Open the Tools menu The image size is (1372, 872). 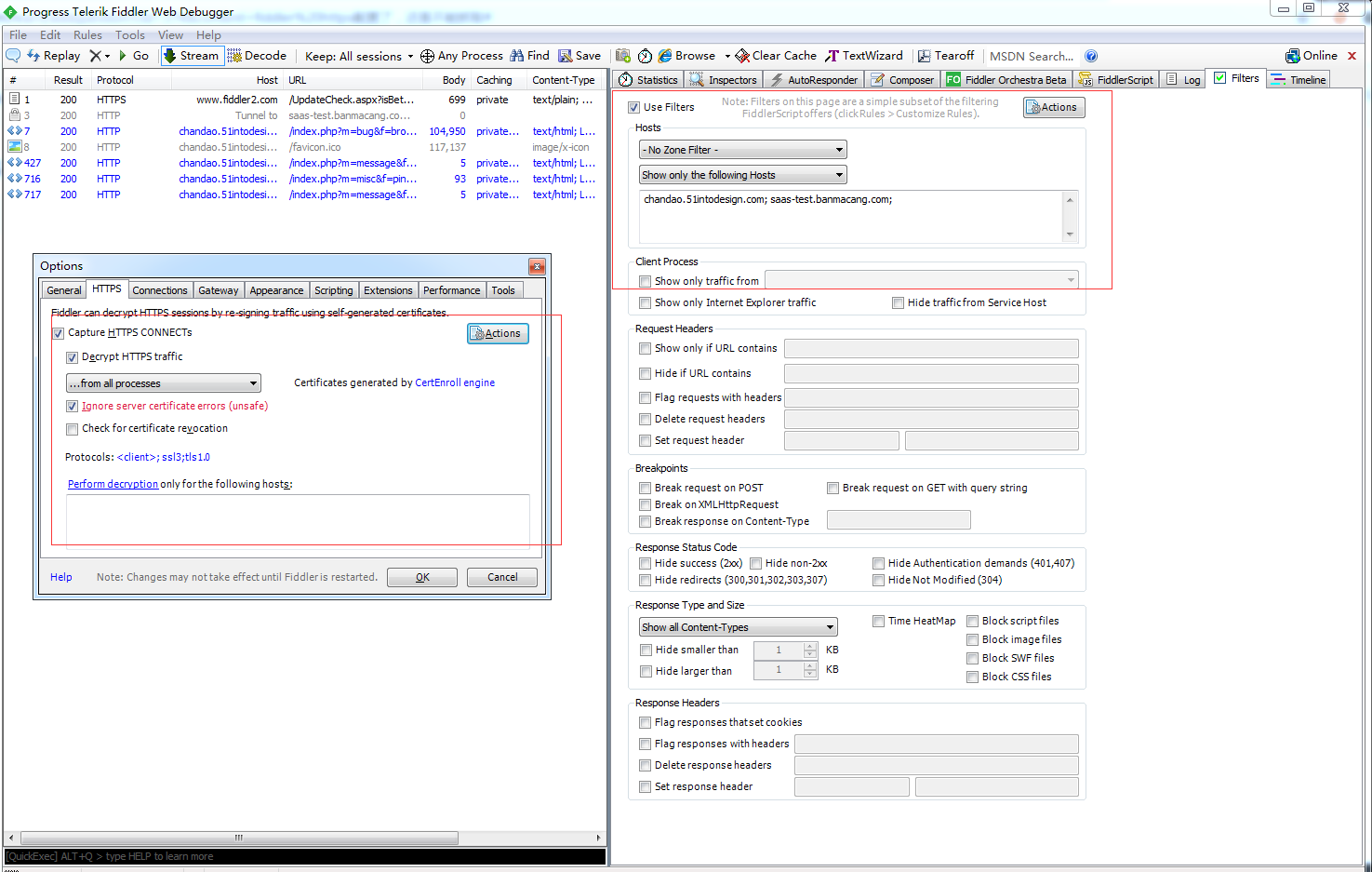[130, 34]
